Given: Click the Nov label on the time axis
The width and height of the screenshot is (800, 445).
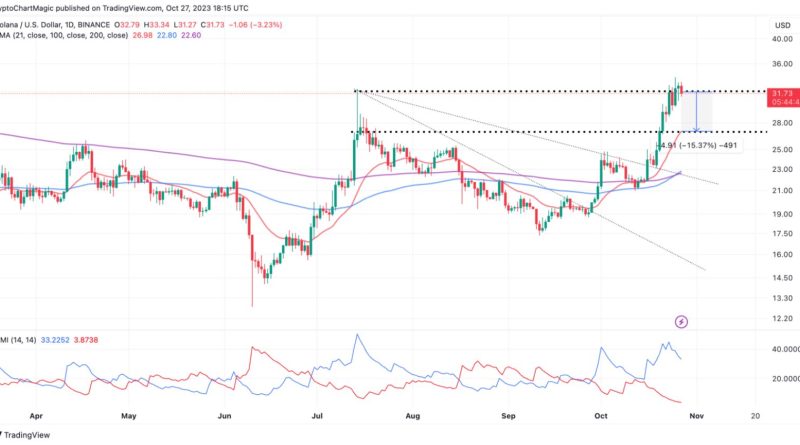Looking at the screenshot, I should (696, 416).
